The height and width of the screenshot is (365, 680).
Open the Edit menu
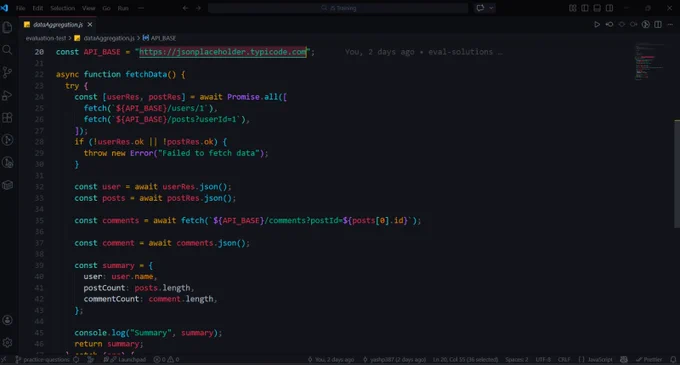point(38,8)
